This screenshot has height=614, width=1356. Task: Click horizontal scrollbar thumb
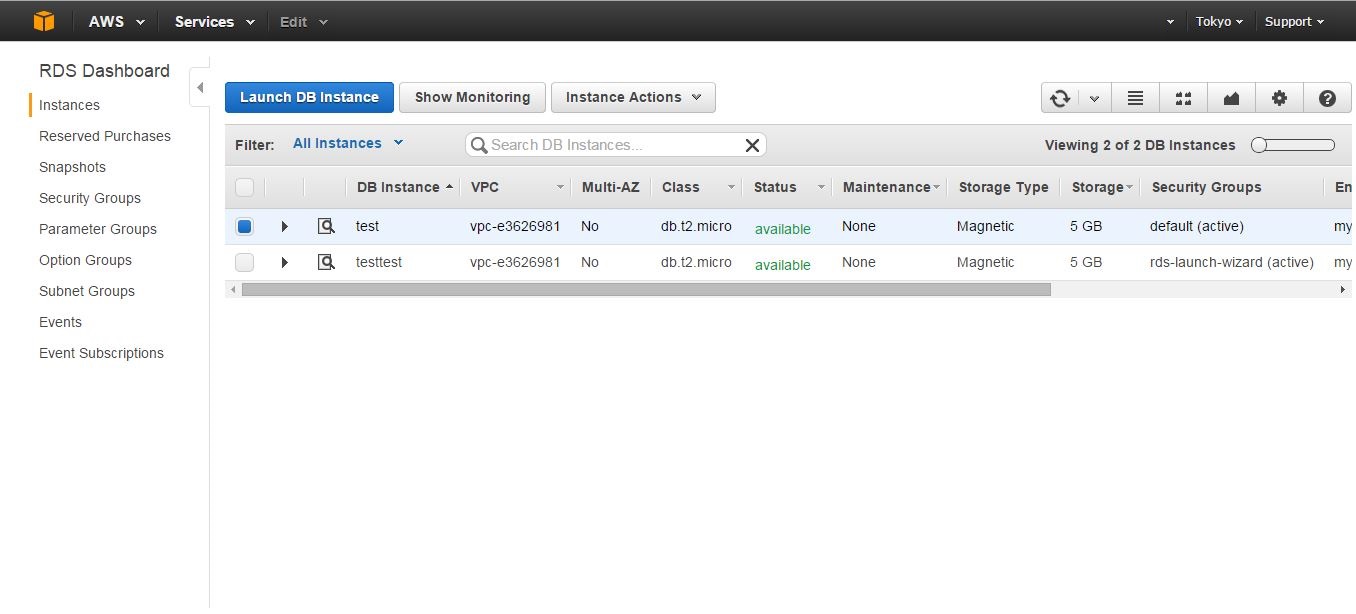tap(646, 289)
